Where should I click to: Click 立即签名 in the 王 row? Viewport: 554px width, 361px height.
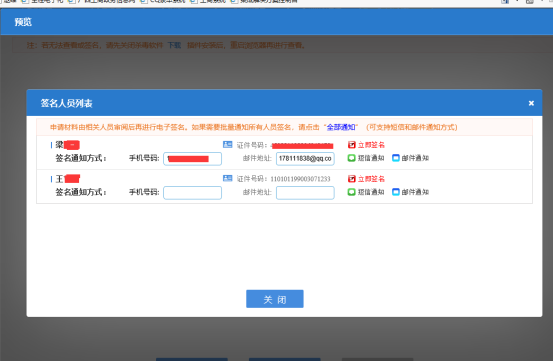pyautogui.click(x=371, y=179)
